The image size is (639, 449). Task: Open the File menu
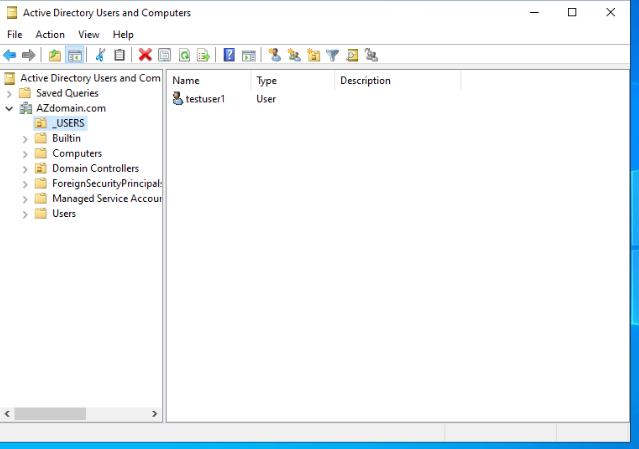(x=15, y=35)
